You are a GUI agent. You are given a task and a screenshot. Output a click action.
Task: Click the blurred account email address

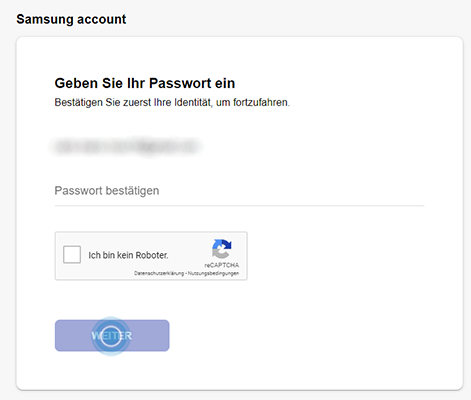pyautogui.click(x=126, y=147)
